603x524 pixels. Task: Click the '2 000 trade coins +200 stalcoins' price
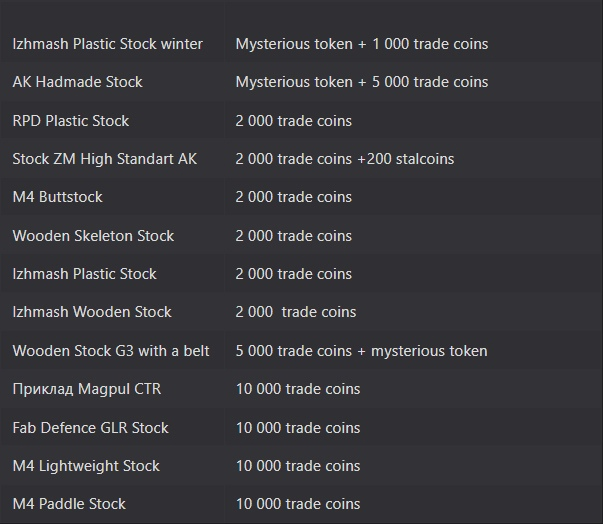point(345,159)
